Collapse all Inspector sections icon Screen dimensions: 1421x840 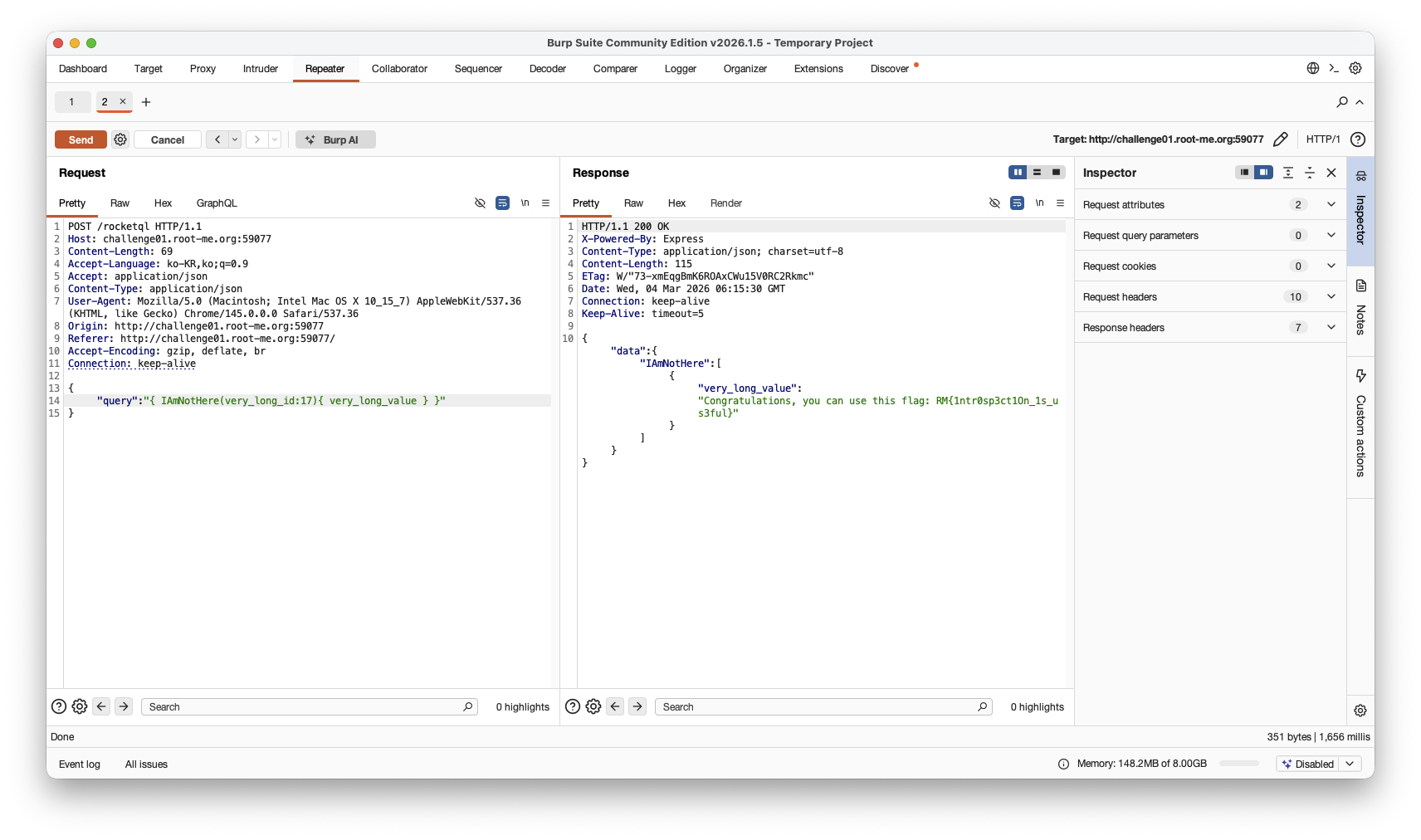tap(1310, 173)
